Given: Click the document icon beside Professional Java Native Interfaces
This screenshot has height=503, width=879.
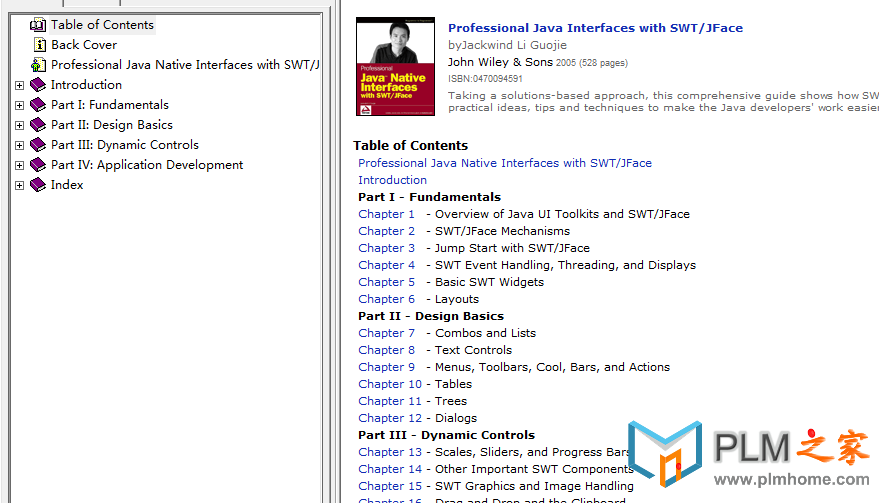Looking at the screenshot, I should point(38,65).
